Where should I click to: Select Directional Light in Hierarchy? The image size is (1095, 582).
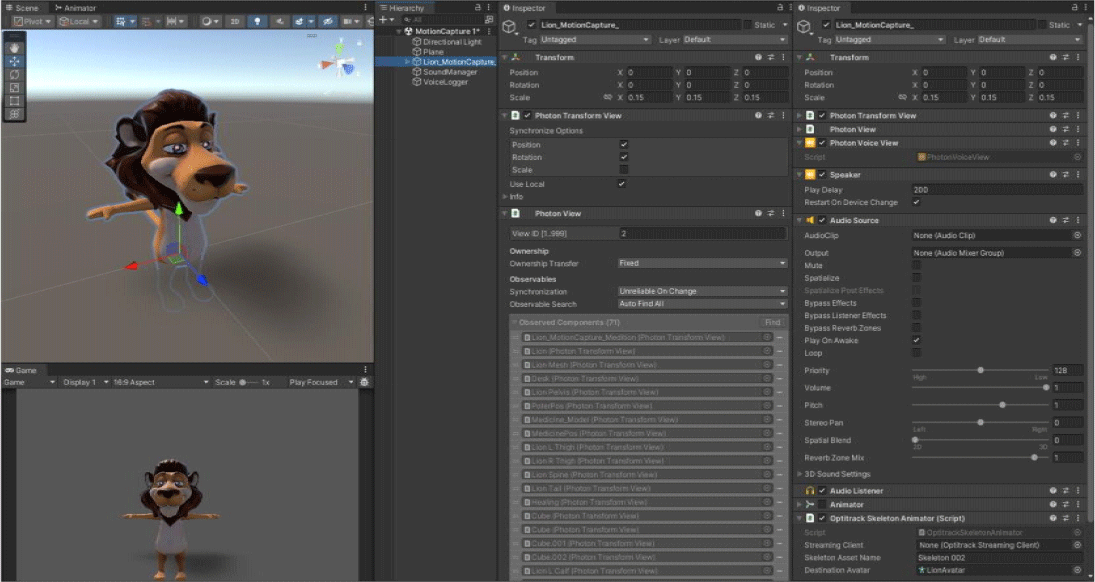click(x=452, y=42)
